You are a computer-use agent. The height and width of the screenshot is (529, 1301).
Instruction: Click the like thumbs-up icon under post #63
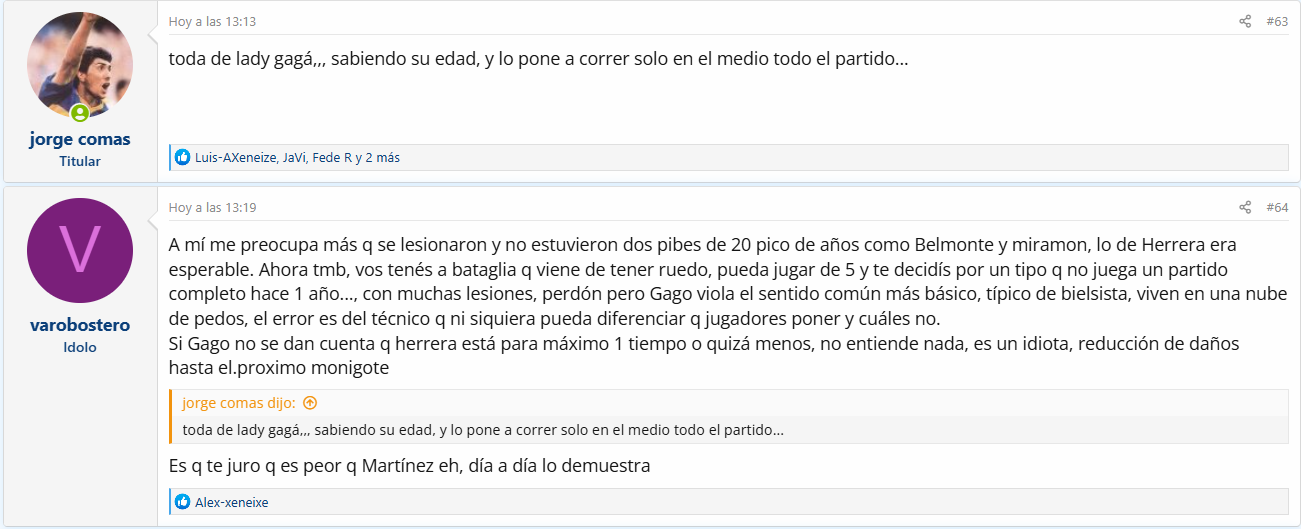pyautogui.click(x=182, y=157)
